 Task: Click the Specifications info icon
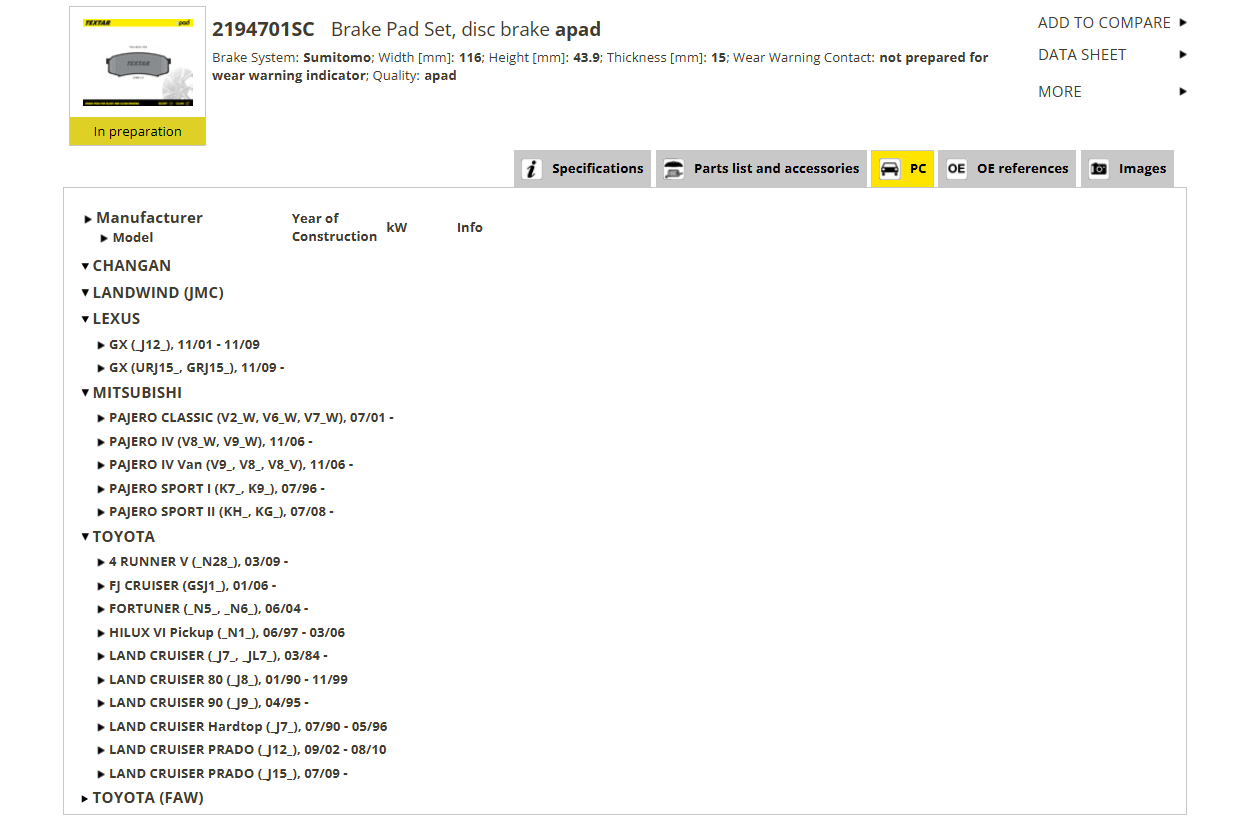(533, 169)
